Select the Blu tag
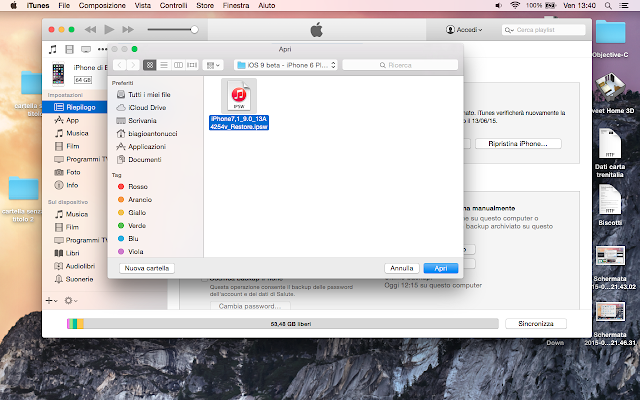This screenshot has width=640, height=400. (128, 239)
